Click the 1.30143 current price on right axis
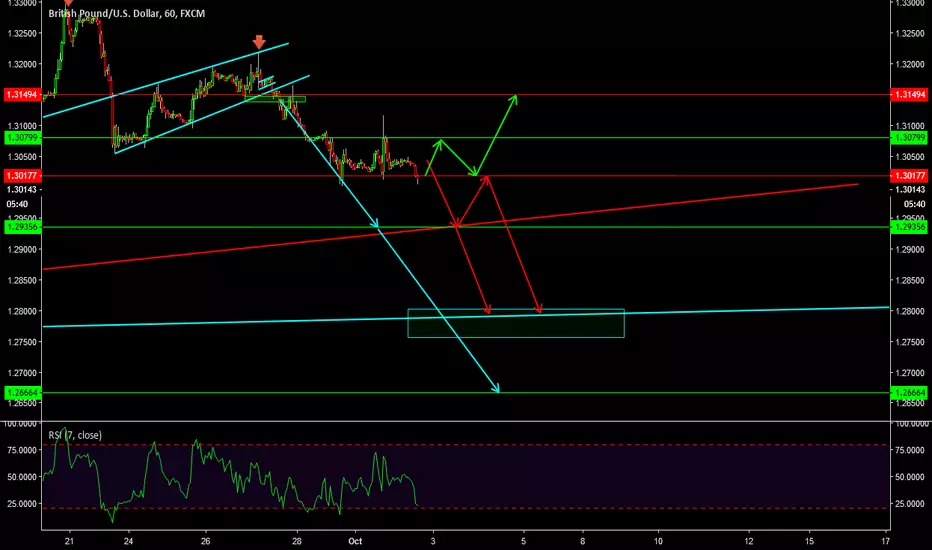 910,190
